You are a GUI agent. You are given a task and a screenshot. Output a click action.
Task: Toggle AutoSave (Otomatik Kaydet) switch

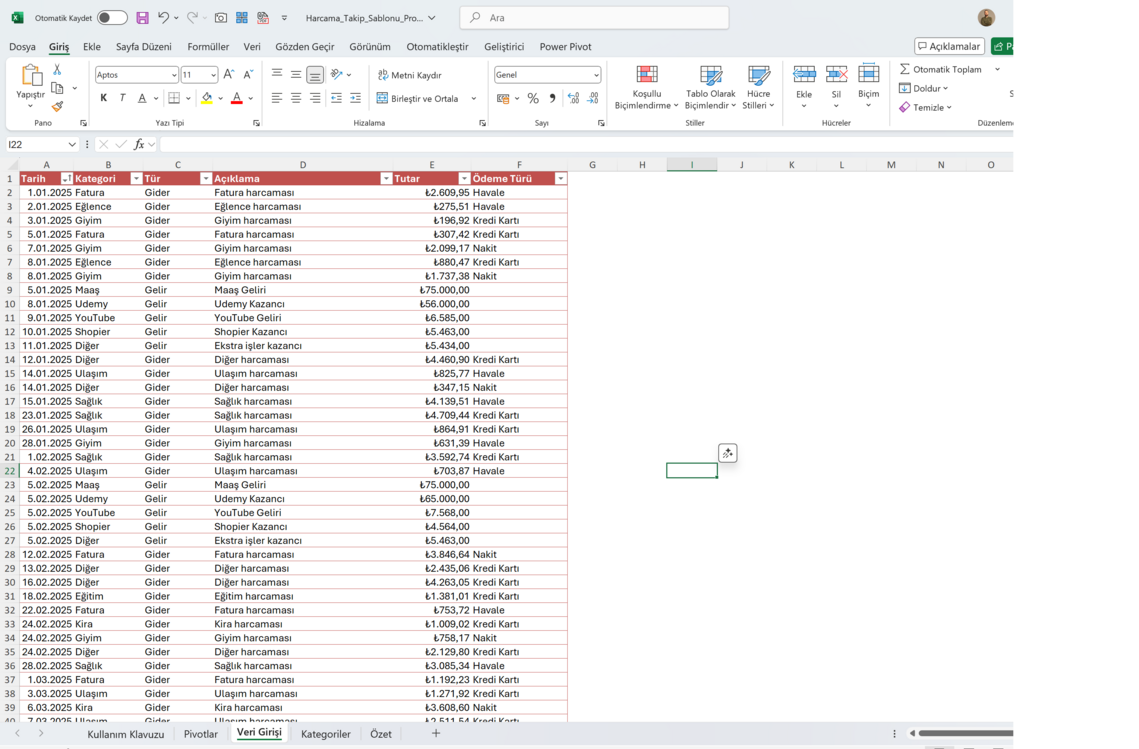(x=112, y=17)
